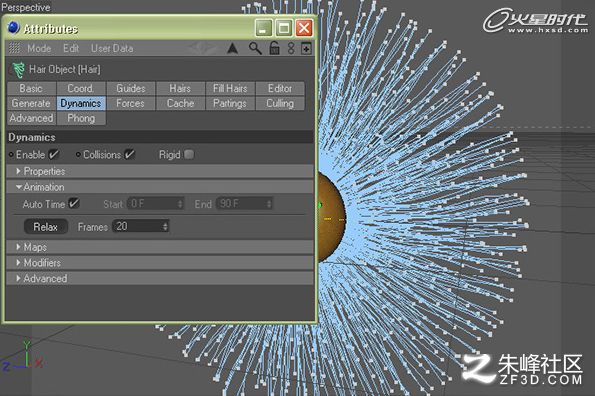
Task: Click the Frames field stepper arrows
Action: [x=165, y=226]
